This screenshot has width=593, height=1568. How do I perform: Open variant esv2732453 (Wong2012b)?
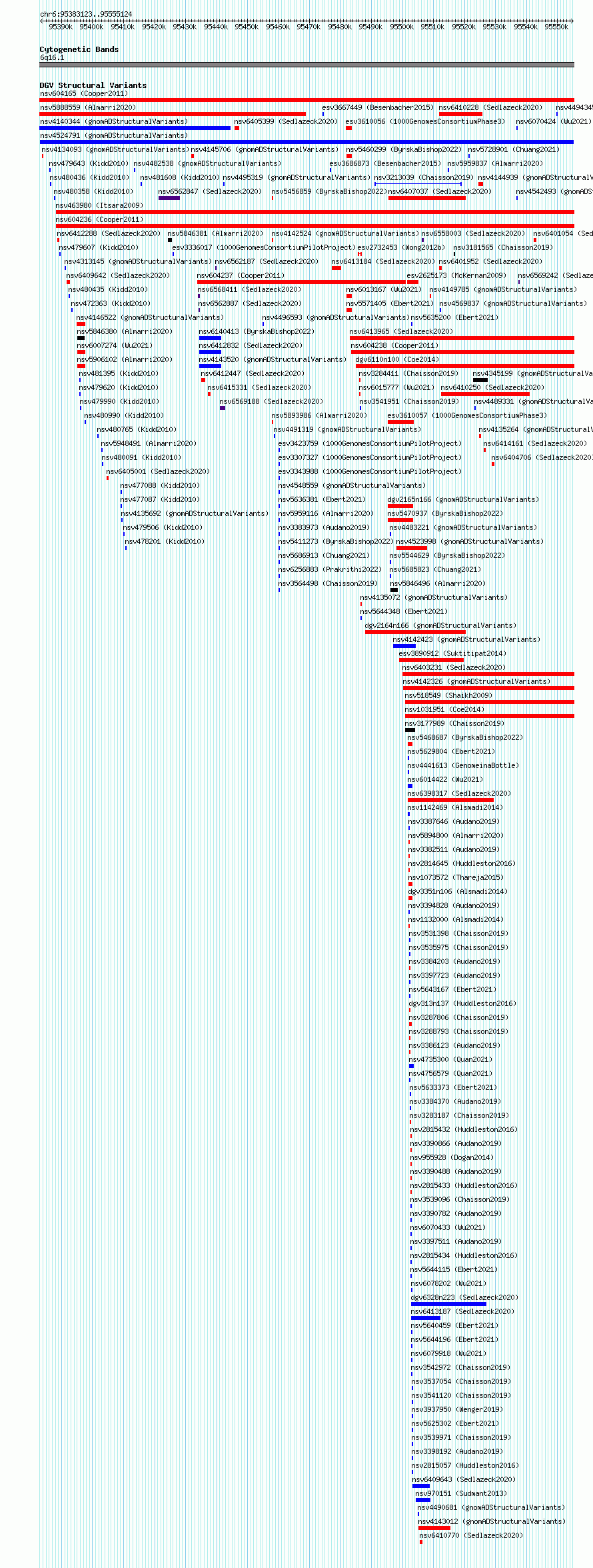tap(401, 247)
